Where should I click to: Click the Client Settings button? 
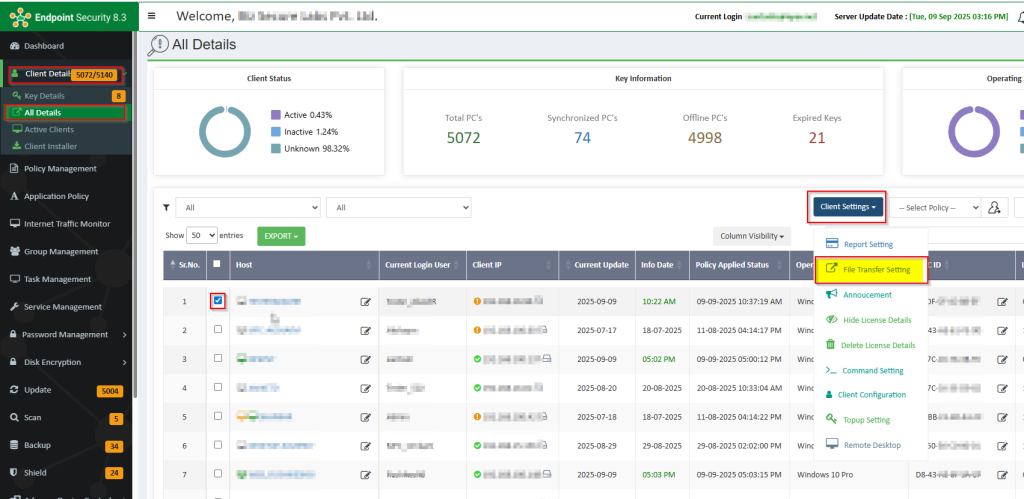point(848,207)
